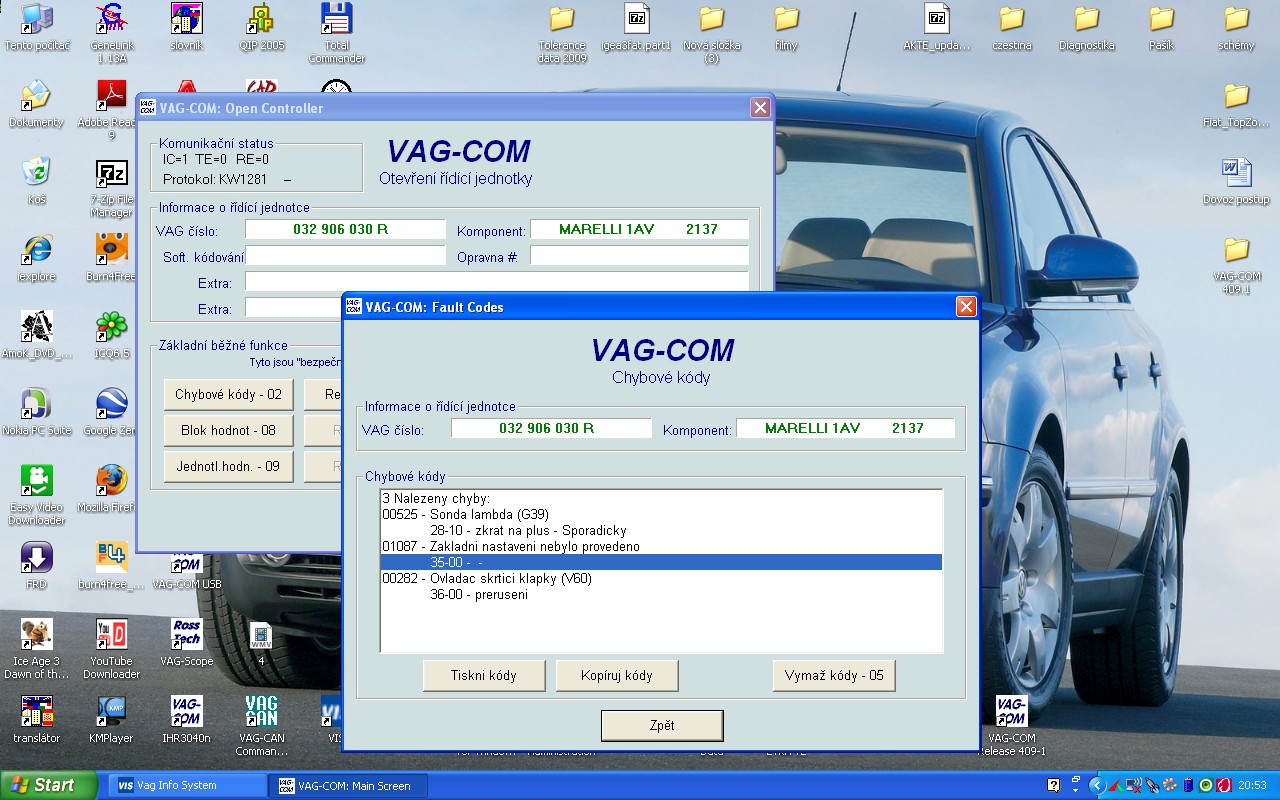Open AKTE_upda archive icon
The image size is (1280, 800).
[937, 26]
